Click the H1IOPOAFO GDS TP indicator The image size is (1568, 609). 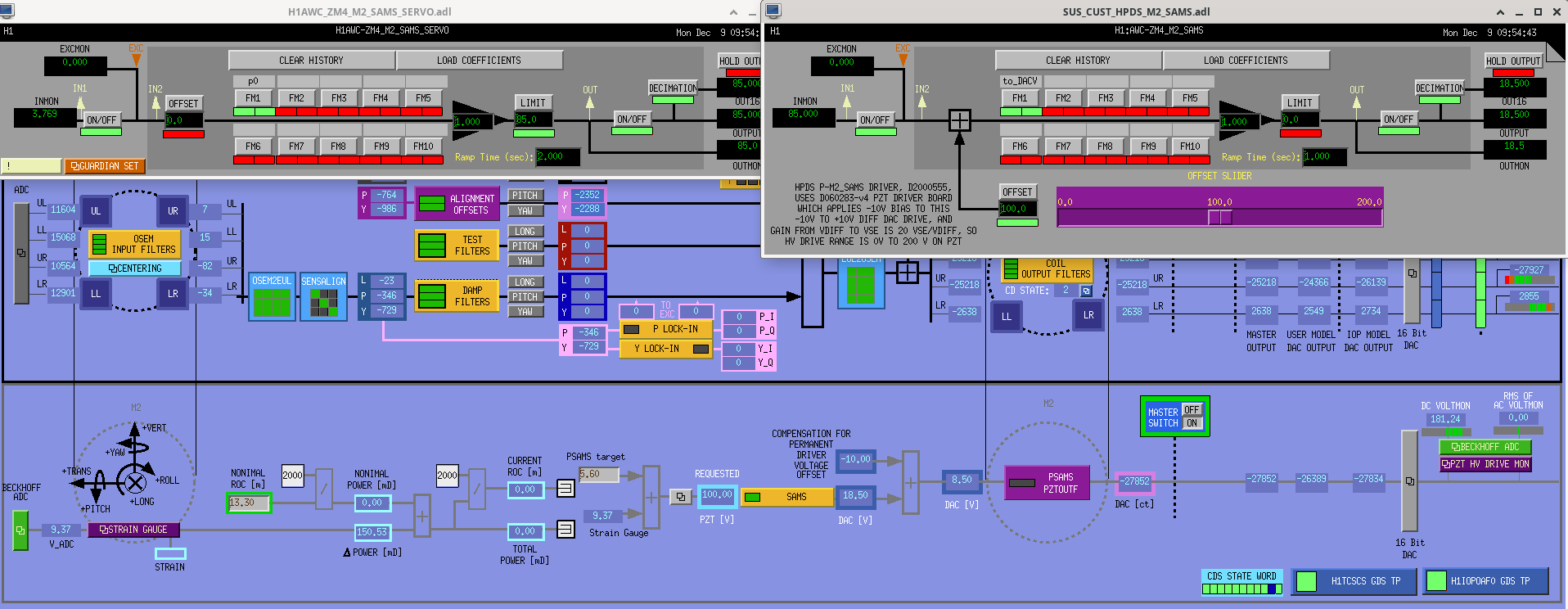pos(1485,581)
